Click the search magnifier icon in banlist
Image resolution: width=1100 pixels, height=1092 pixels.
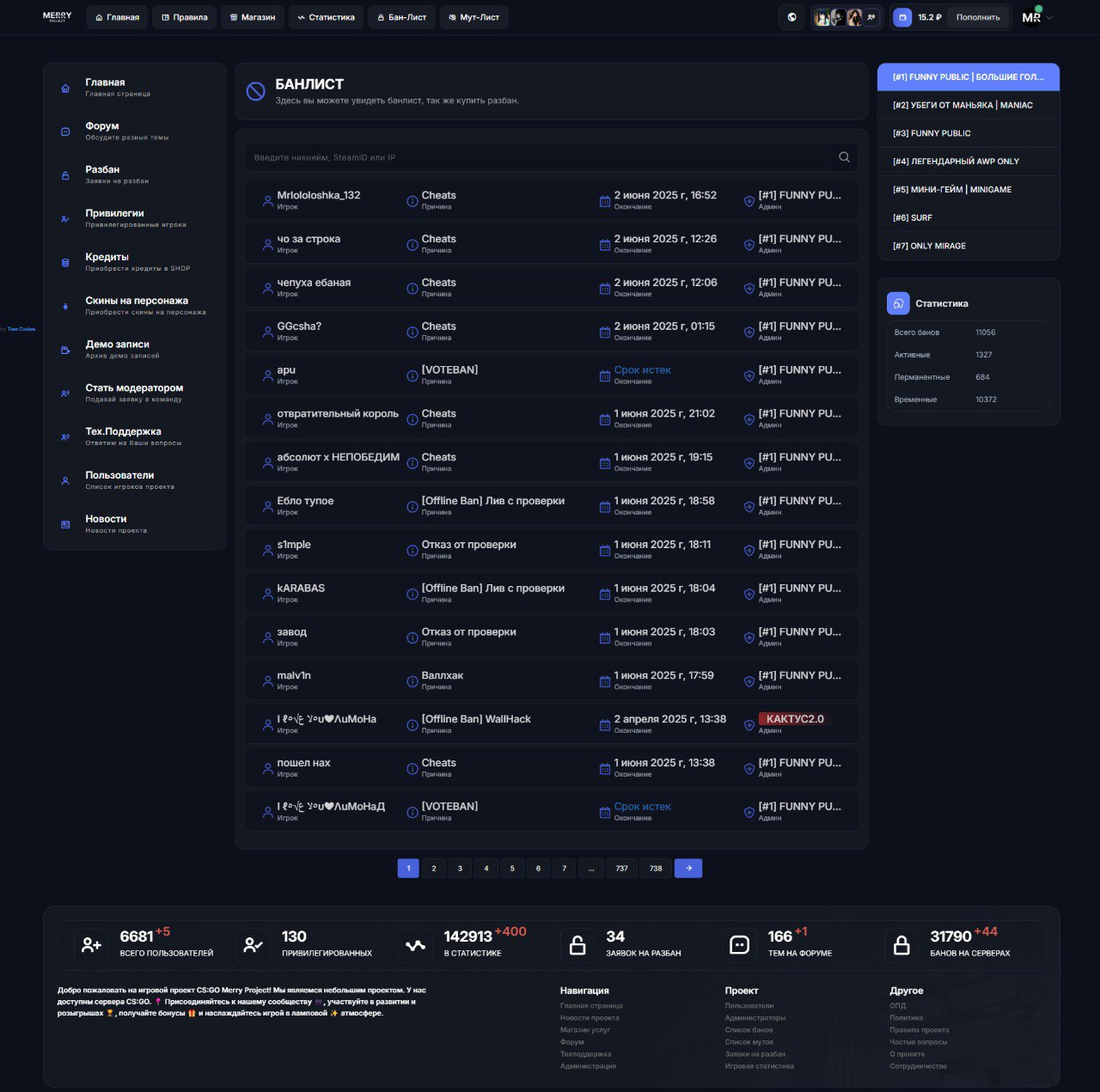tap(844, 157)
